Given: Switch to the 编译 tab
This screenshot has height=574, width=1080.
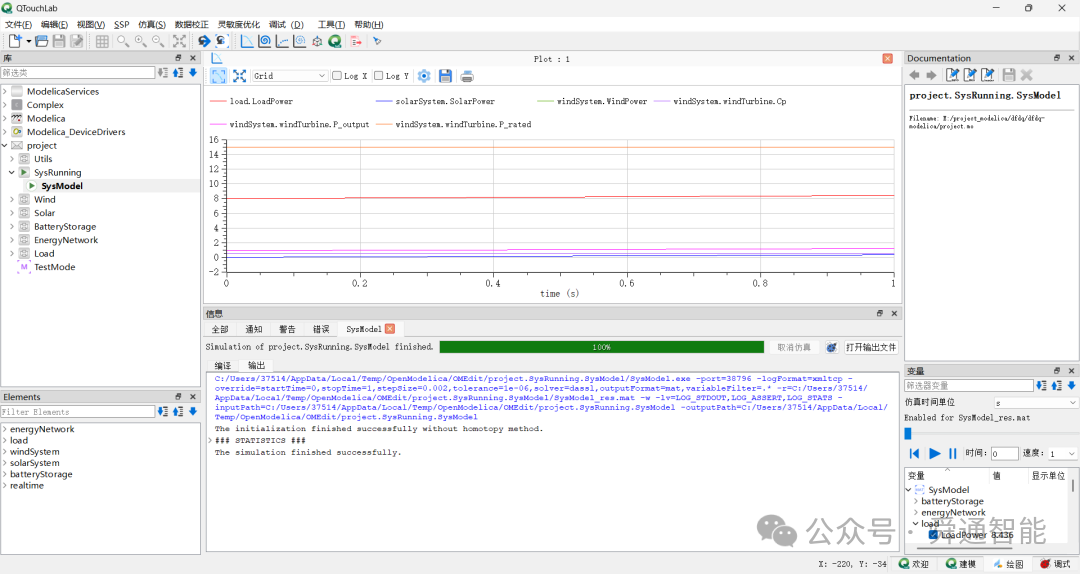Looking at the screenshot, I should (222, 366).
